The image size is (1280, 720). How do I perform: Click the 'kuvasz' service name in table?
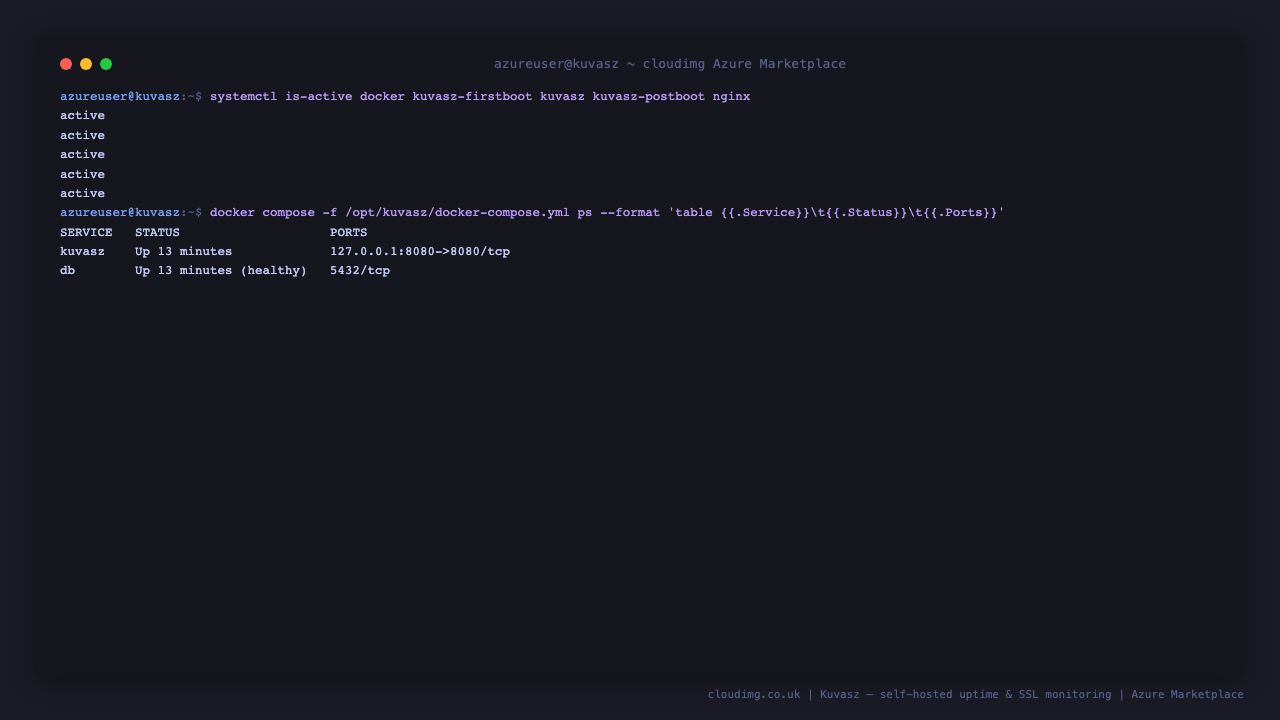pos(82,252)
